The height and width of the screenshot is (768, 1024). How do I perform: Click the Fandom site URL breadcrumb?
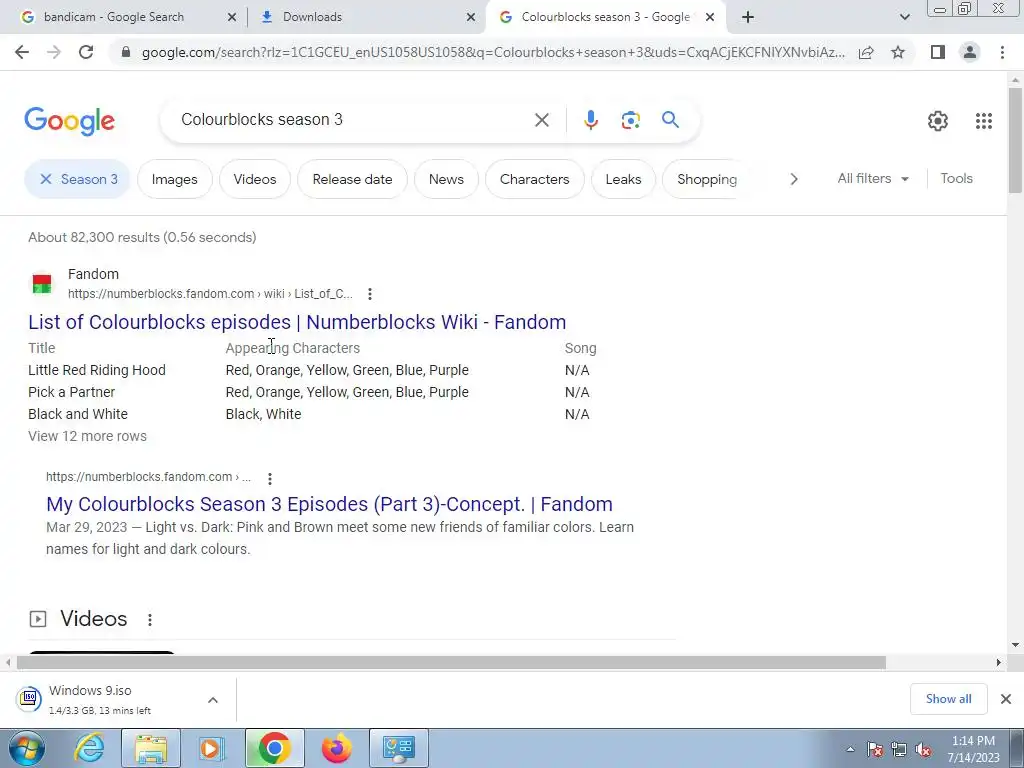(210, 294)
